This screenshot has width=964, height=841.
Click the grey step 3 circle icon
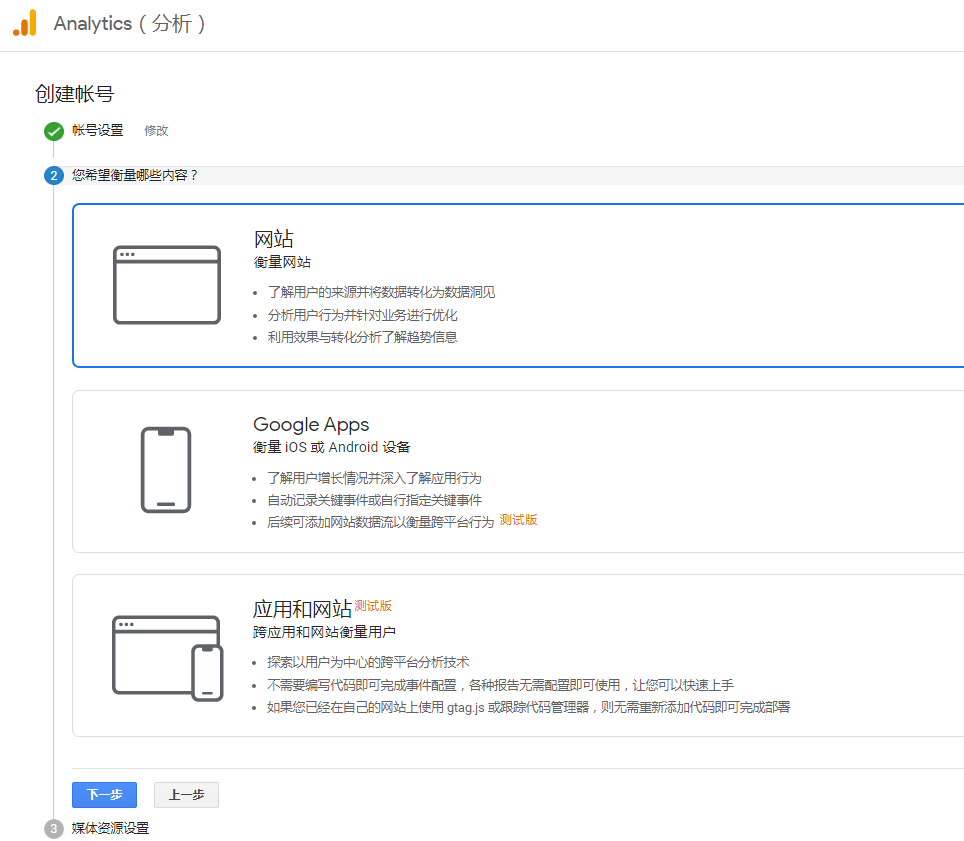point(54,829)
